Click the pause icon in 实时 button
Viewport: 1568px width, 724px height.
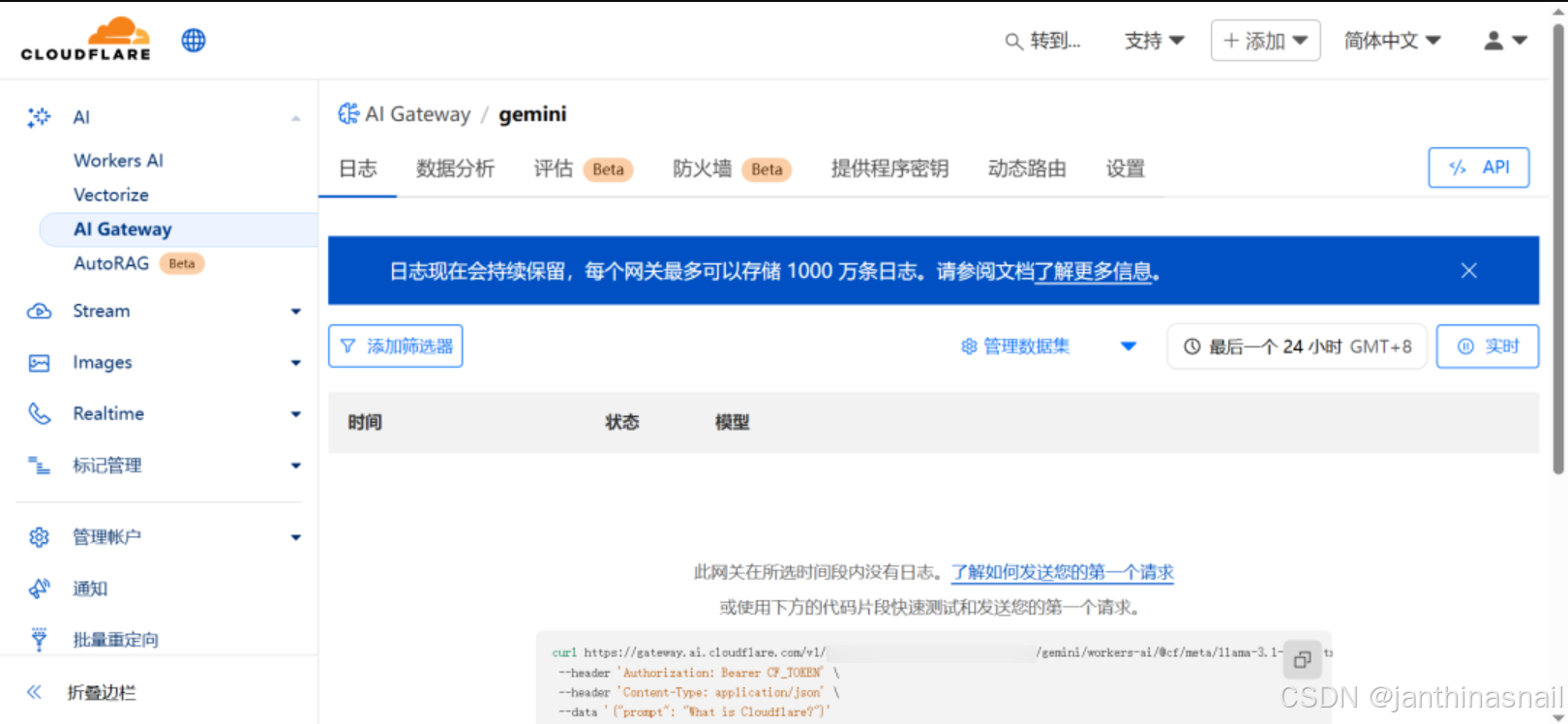pyautogui.click(x=1465, y=347)
